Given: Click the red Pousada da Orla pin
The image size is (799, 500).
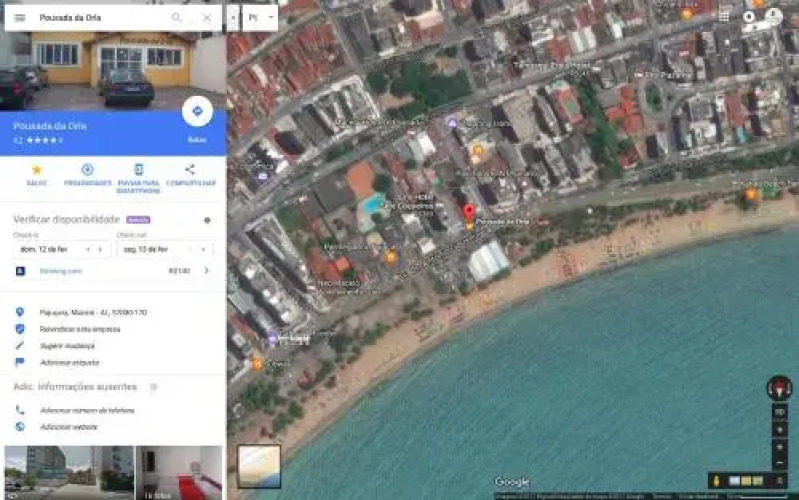Looking at the screenshot, I should pos(469,214).
